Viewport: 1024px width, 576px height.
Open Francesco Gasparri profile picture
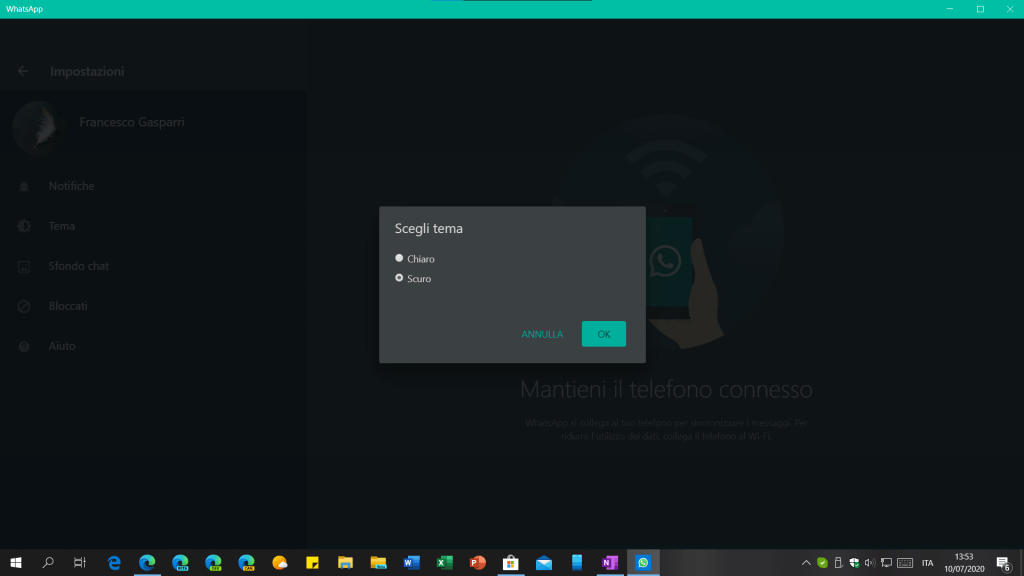pyautogui.click(x=38, y=130)
